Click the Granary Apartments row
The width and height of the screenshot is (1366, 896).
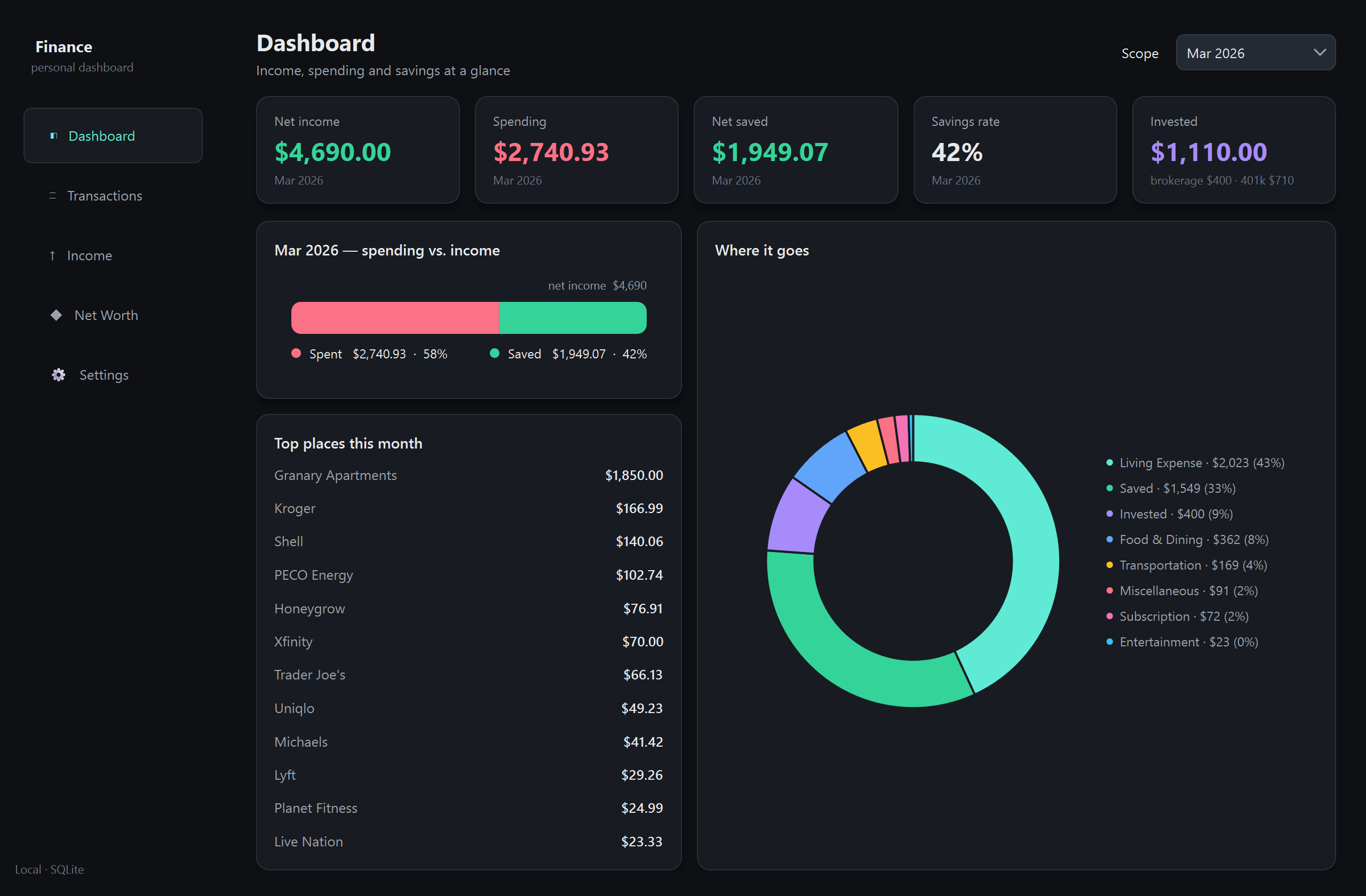coord(468,475)
